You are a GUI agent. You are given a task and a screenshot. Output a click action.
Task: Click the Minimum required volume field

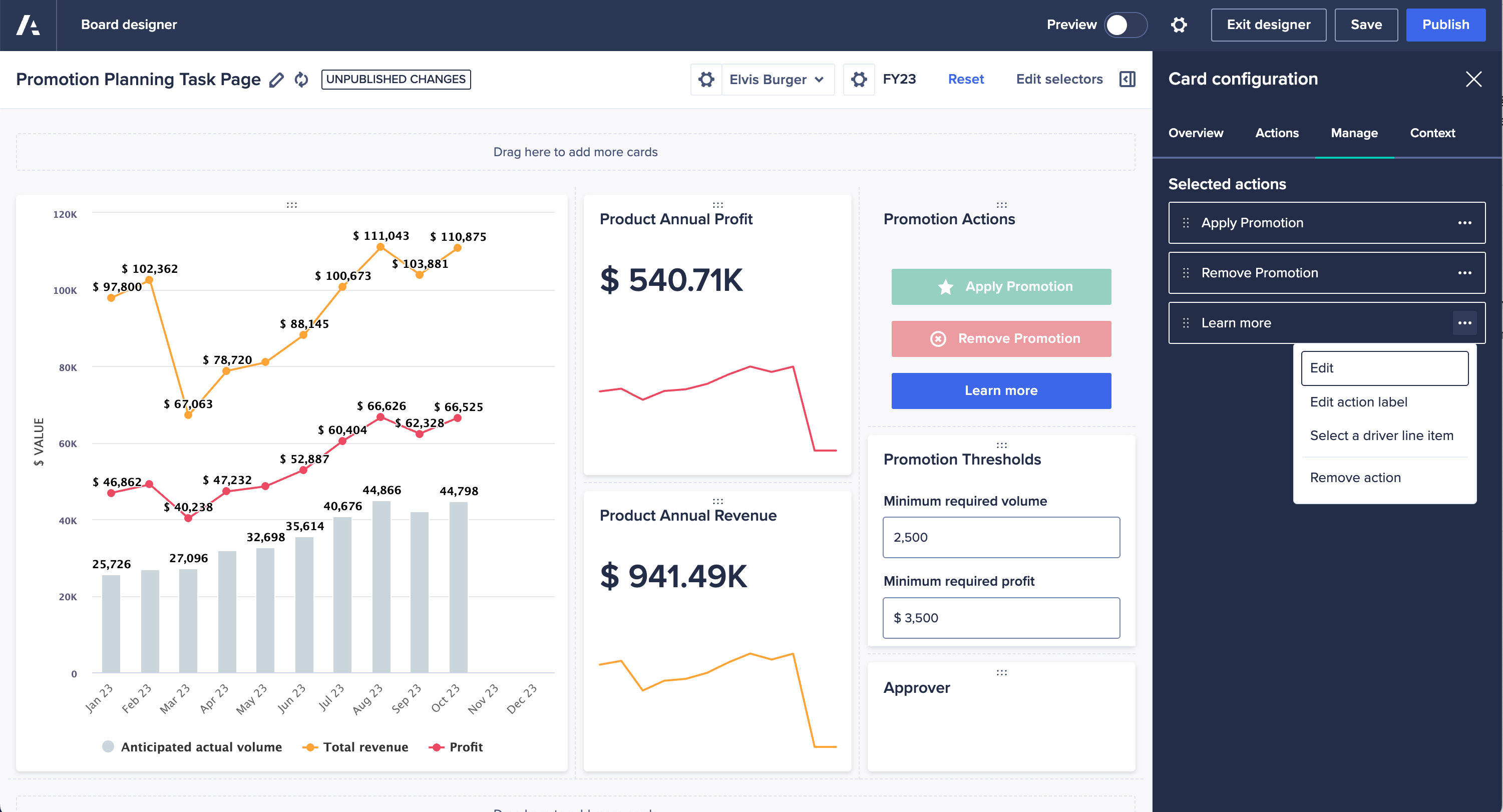[x=1001, y=537]
